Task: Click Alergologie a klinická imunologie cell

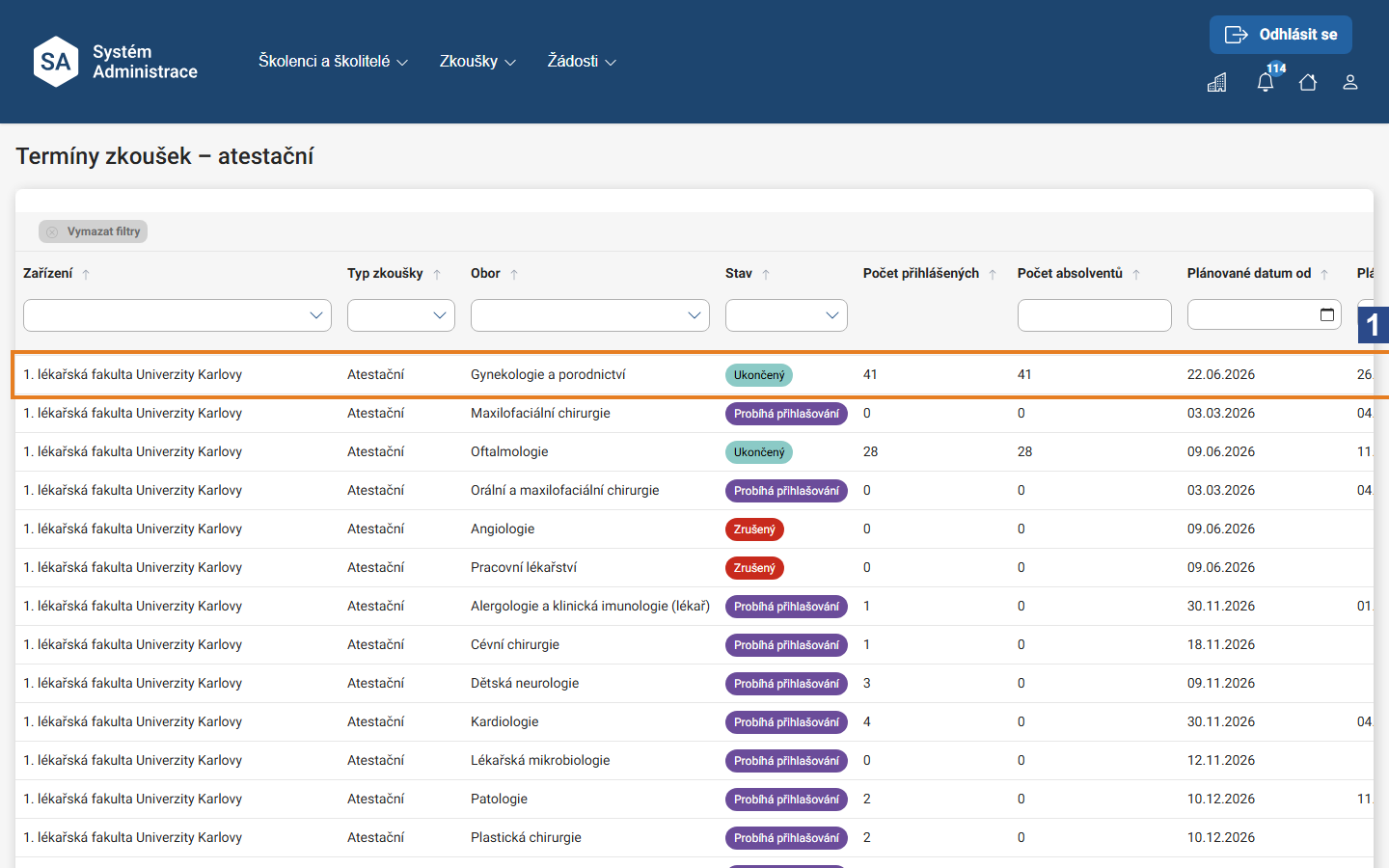Action: pyautogui.click(x=590, y=606)
